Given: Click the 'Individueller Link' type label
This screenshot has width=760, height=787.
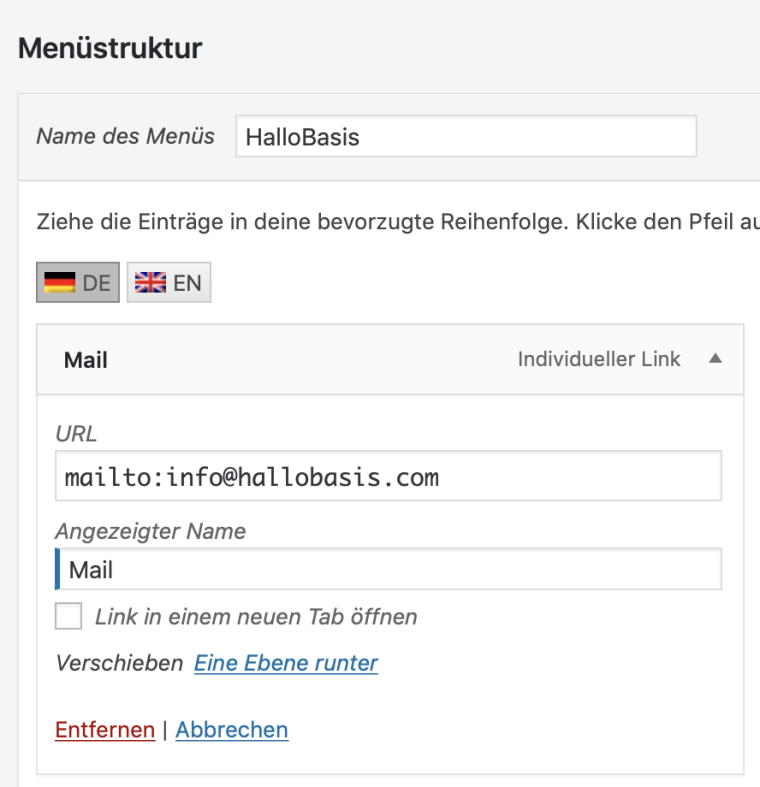Looking at the screenshot, I should tap(599, 359).
